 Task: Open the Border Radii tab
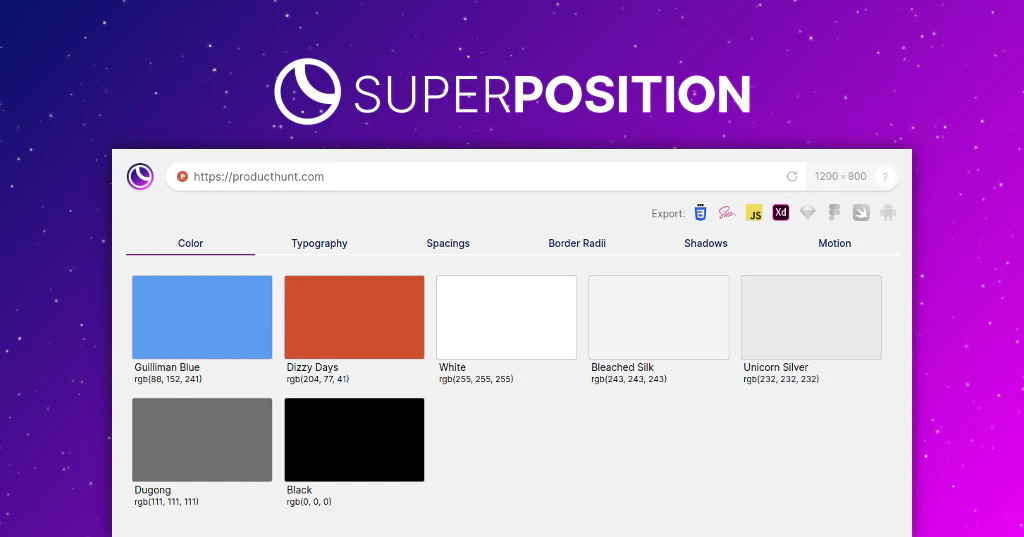pyautogui.click(x=577, y=243)
